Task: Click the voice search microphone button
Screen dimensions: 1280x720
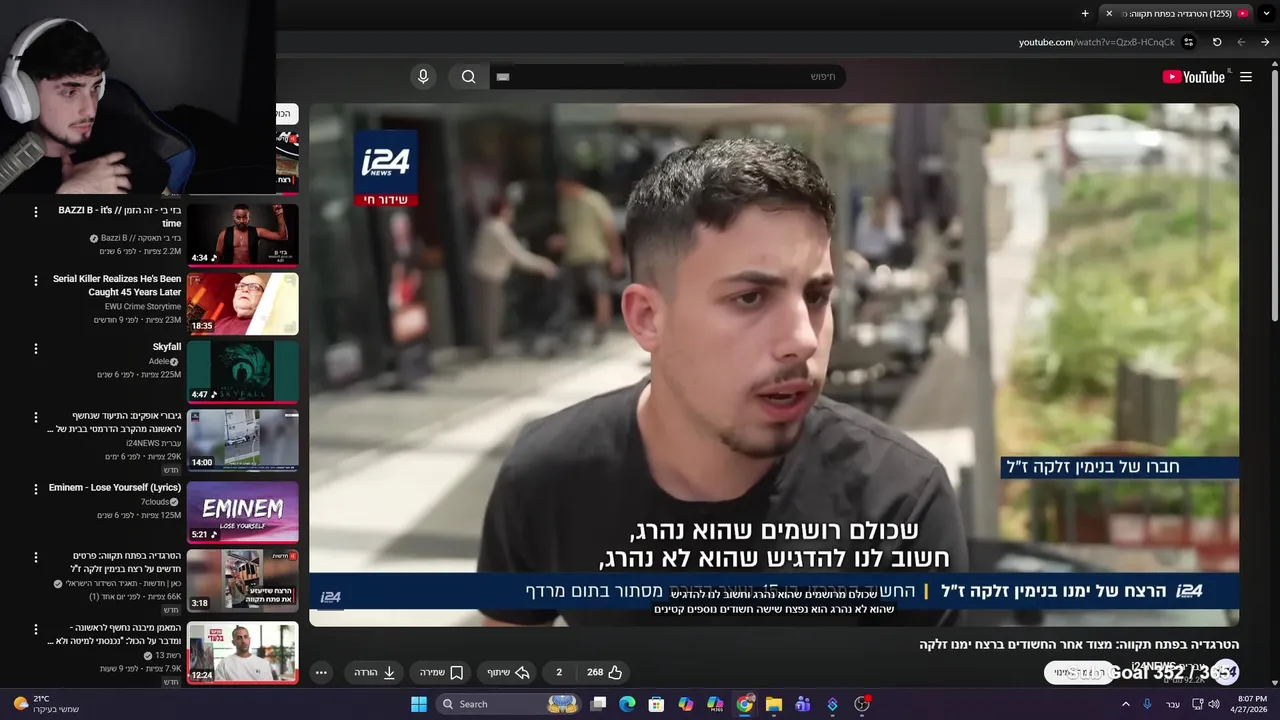Action: [423, 77]
